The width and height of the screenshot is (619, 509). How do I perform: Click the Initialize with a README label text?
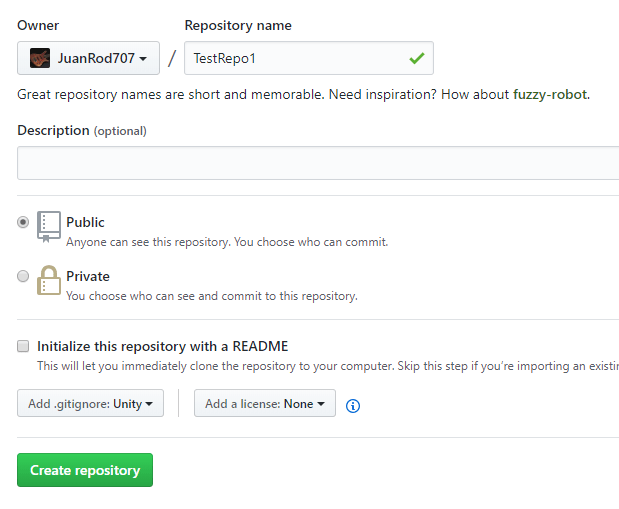162,346
